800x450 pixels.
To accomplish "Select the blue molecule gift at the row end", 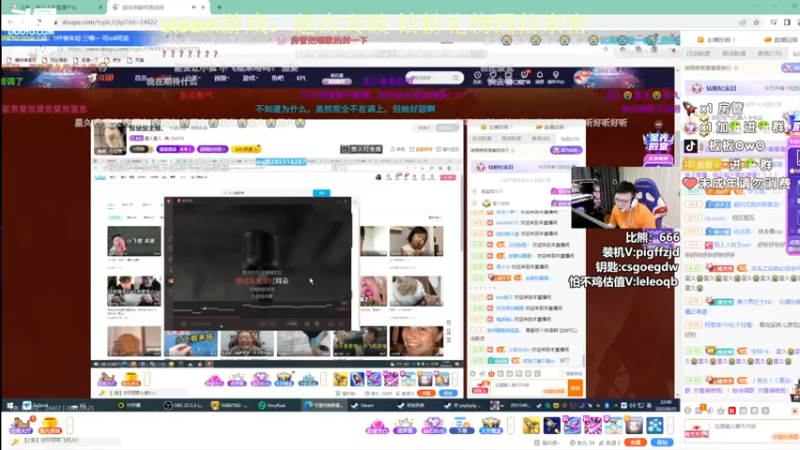I will (655, 426).
